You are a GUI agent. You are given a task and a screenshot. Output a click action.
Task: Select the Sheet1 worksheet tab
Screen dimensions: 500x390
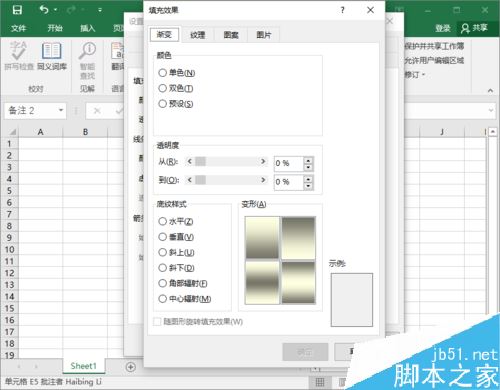tap(83, 366)
